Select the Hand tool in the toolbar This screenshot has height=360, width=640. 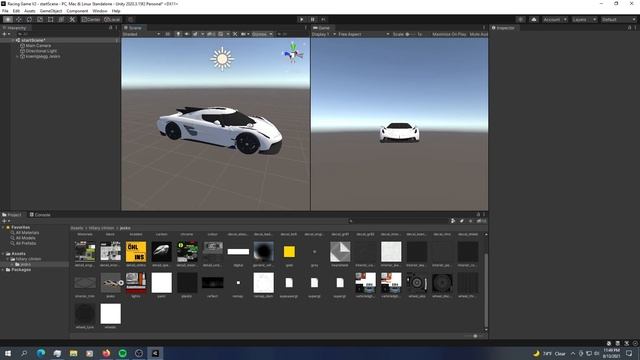coord(8,19)
